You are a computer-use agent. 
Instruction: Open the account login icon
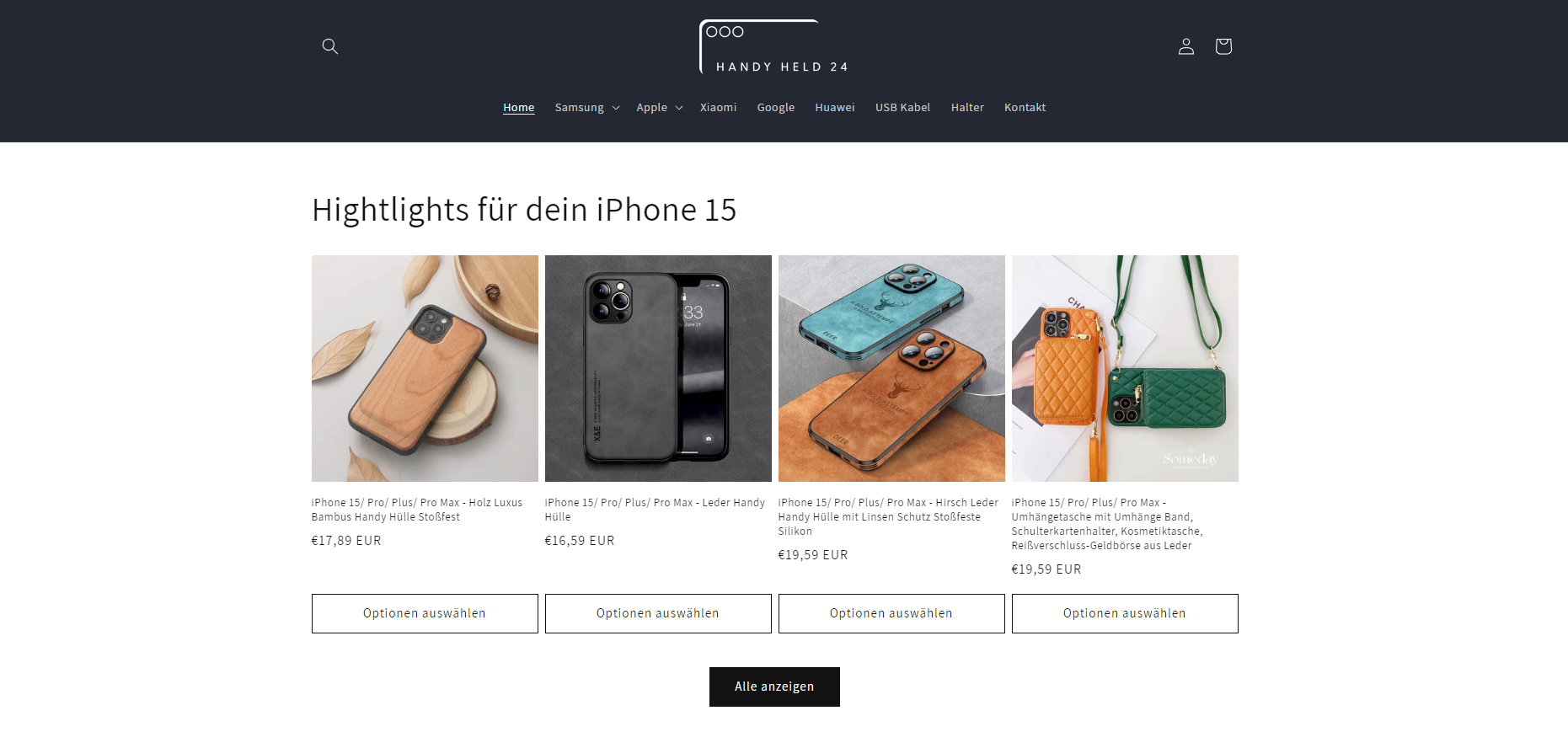[1186, 46]
